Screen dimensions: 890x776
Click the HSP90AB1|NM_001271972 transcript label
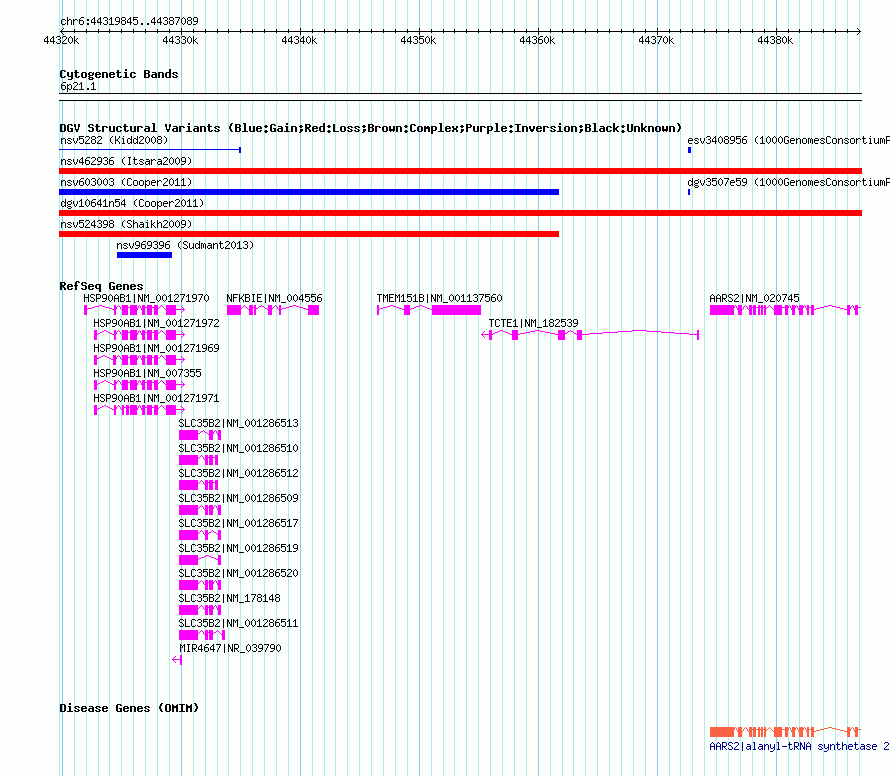pos(156,323)
